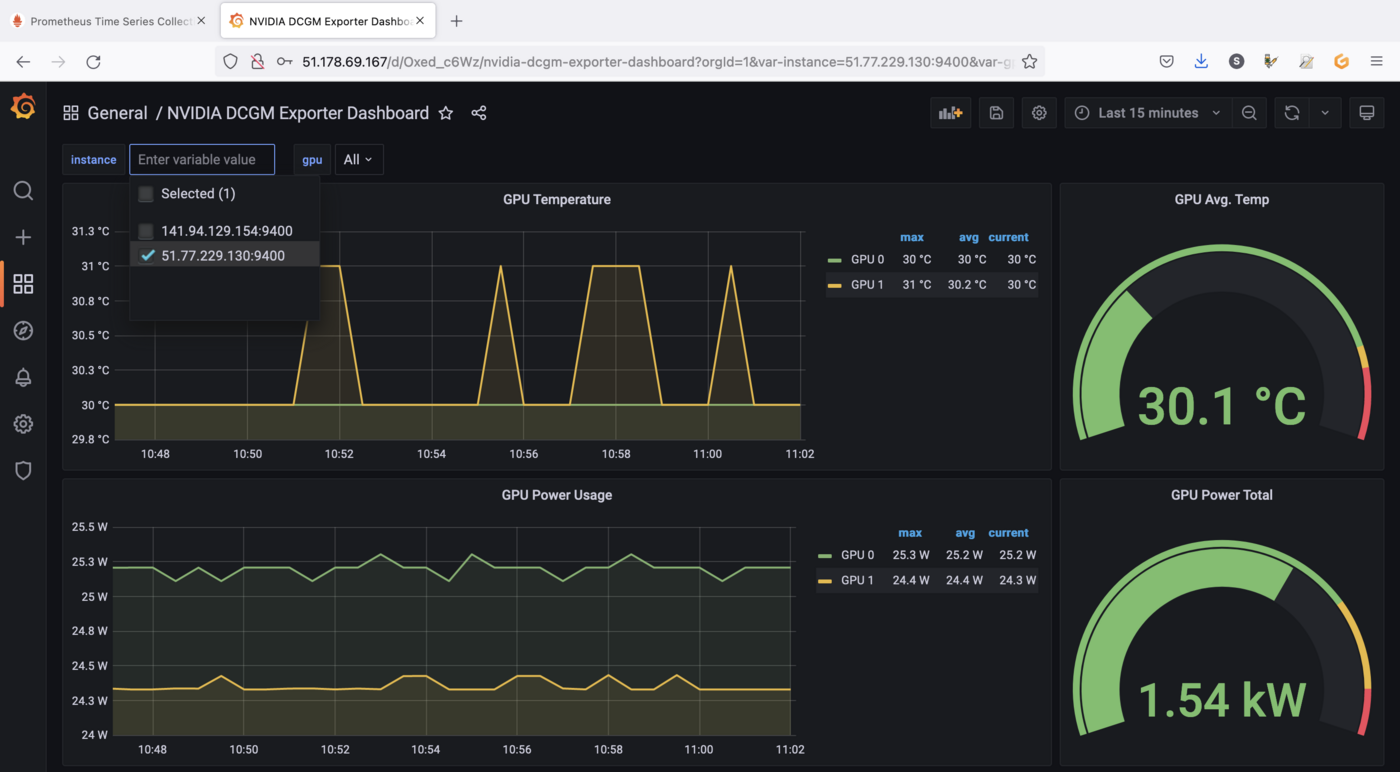Expand the gpu variable All dropdown

tap(358, 159)
